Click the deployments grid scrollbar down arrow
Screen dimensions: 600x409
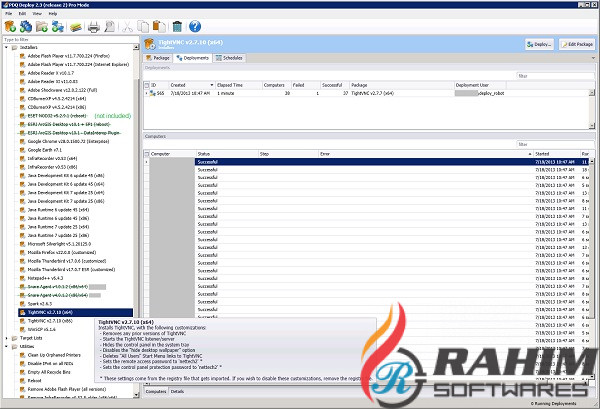592,125
